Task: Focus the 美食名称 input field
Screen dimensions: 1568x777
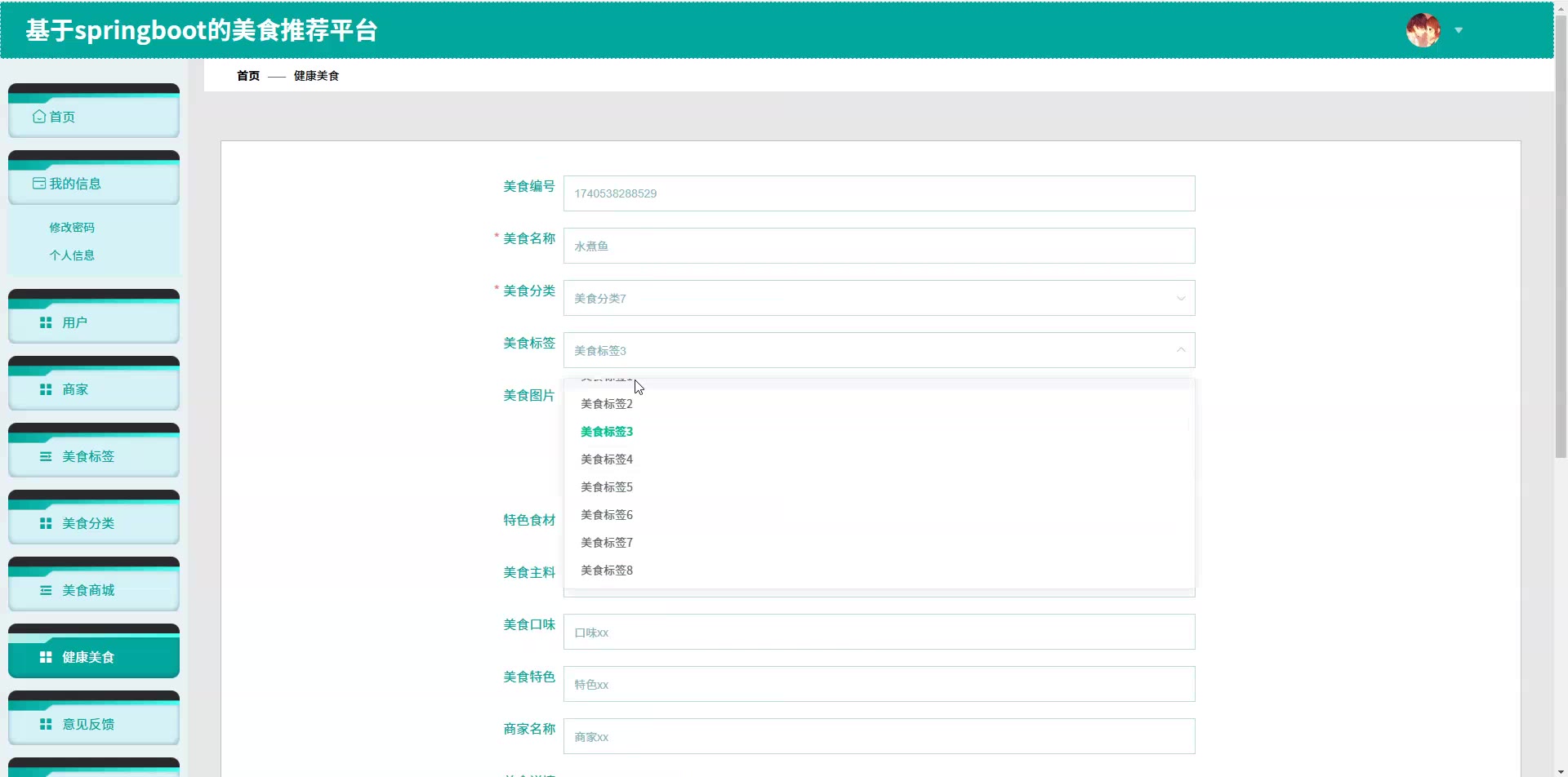Action: [x=879, y=246]
